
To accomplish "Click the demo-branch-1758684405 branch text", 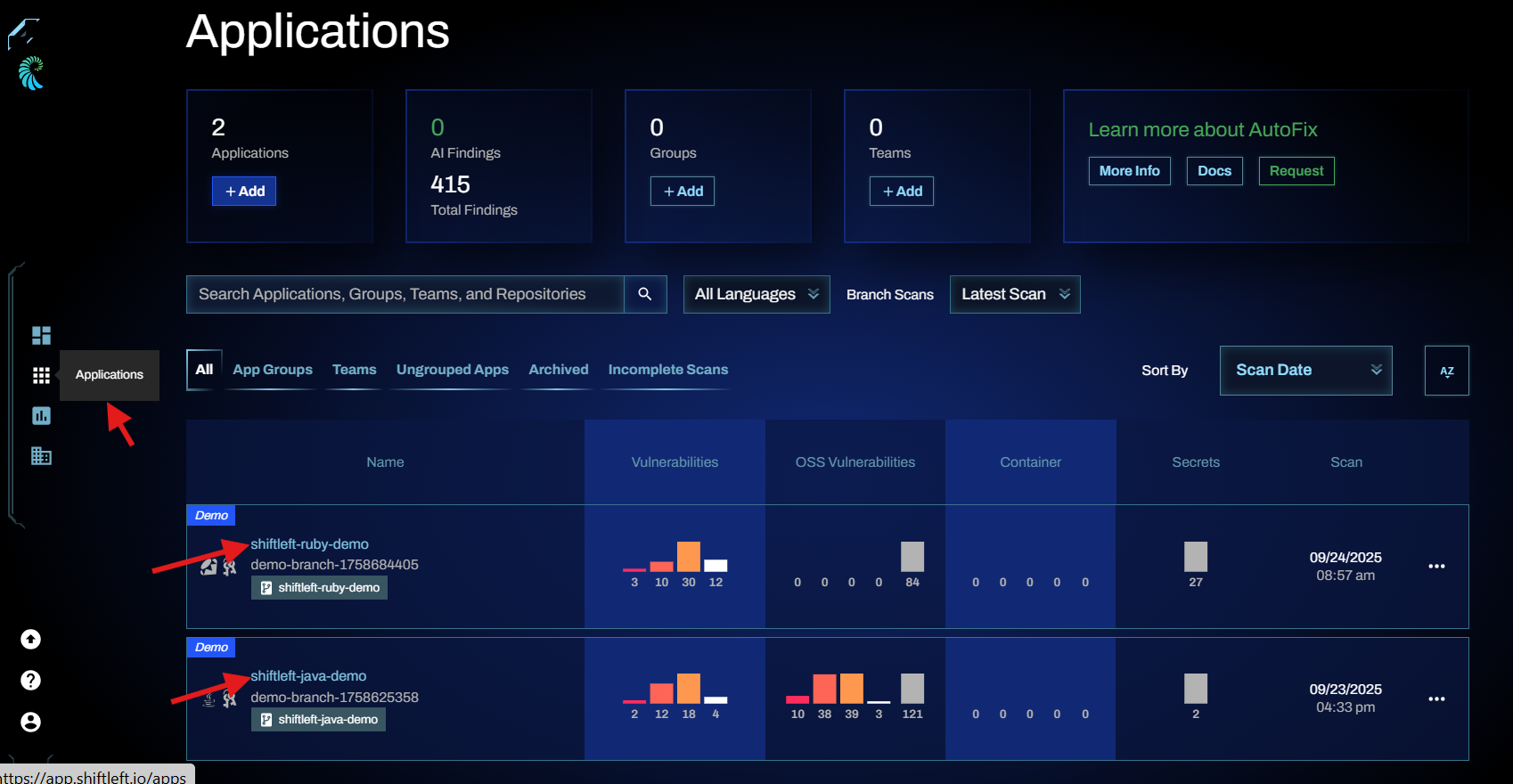I will point(334,565).
